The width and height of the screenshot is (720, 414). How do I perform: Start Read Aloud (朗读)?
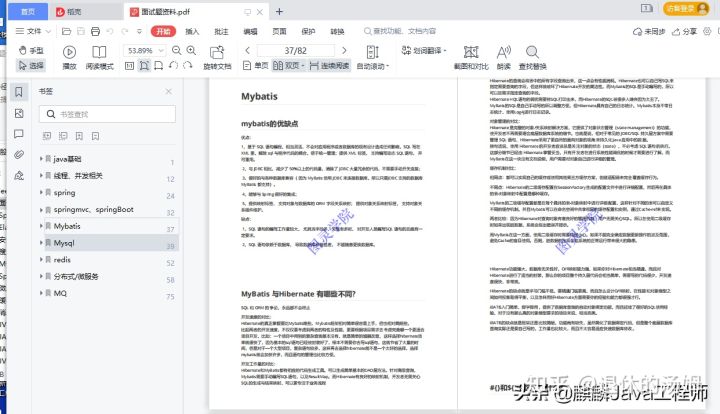[x=504, y=58]
